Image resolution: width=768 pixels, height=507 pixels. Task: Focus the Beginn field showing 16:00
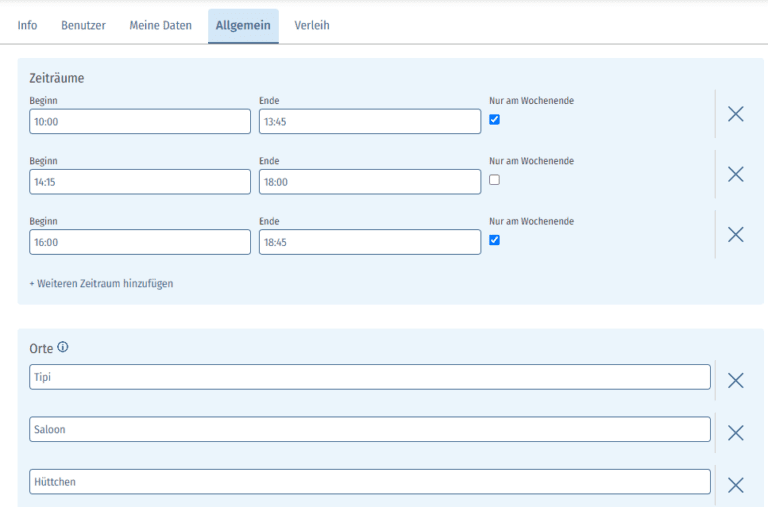pyautogui.click(x=140, y=242)
